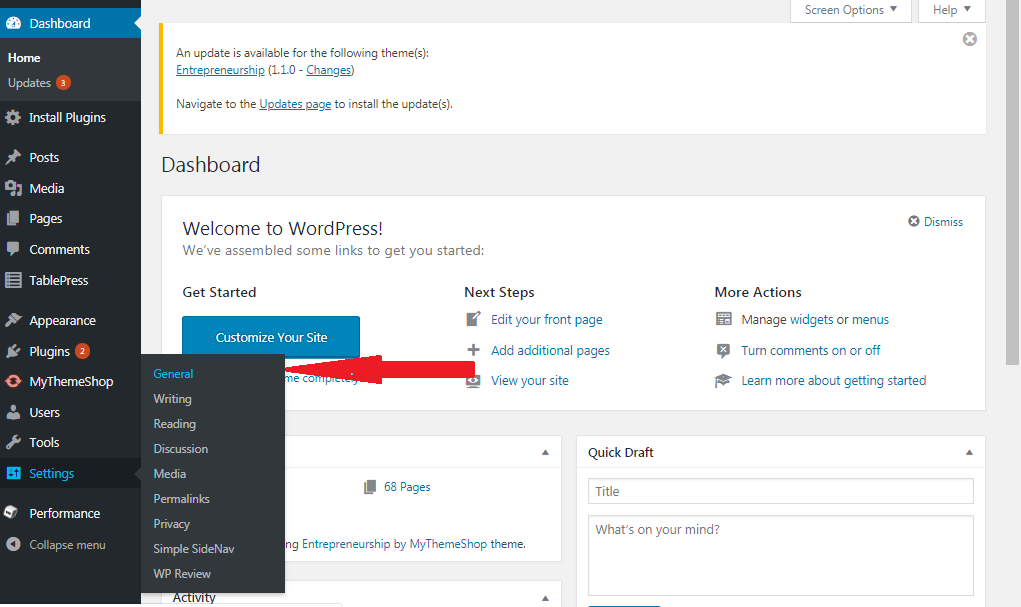
Task: Open the widgets management link
Action: (811, 320)
